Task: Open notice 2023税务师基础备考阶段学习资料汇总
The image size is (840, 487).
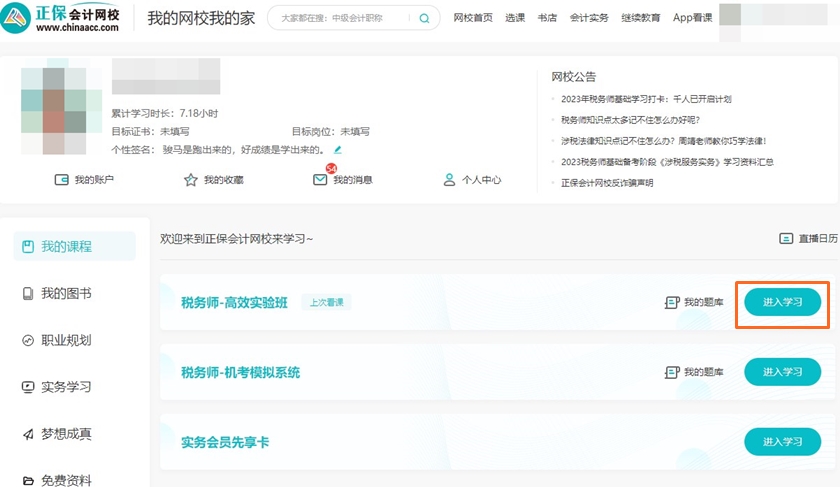Action: click(x=668, y=162)
